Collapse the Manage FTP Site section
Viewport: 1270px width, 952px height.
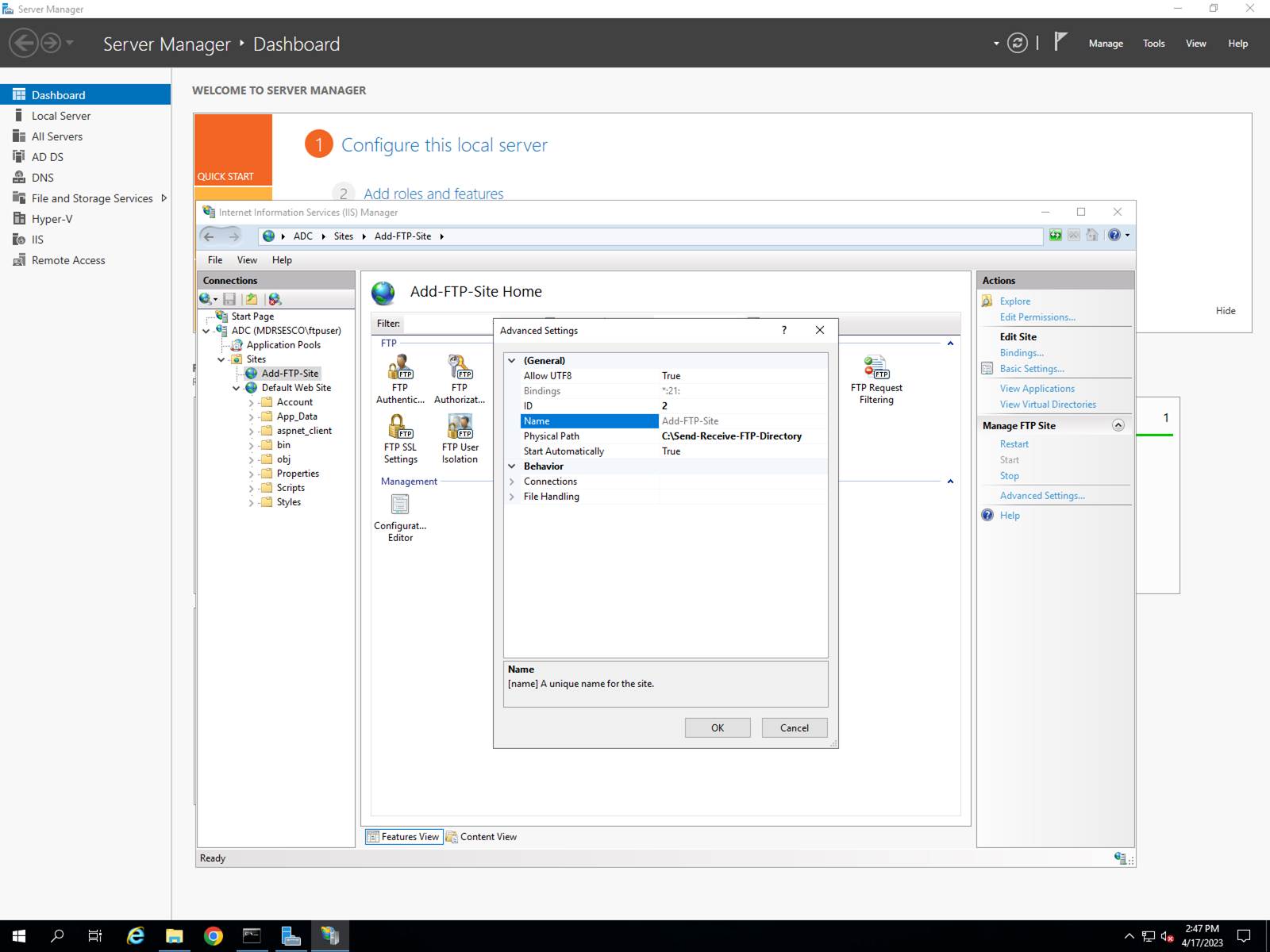(1118, 425)
